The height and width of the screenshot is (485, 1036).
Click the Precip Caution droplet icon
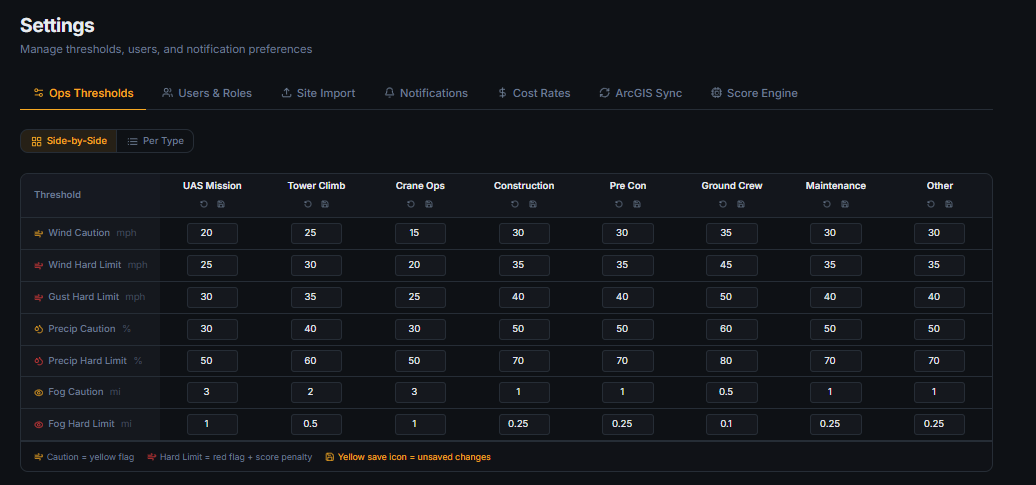coord(38,329)
